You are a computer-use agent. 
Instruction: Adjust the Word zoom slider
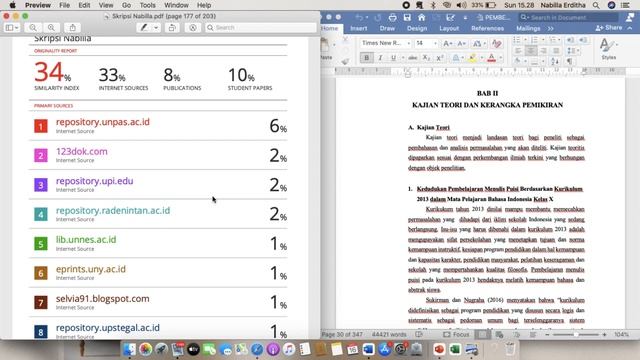pos(576,335)
